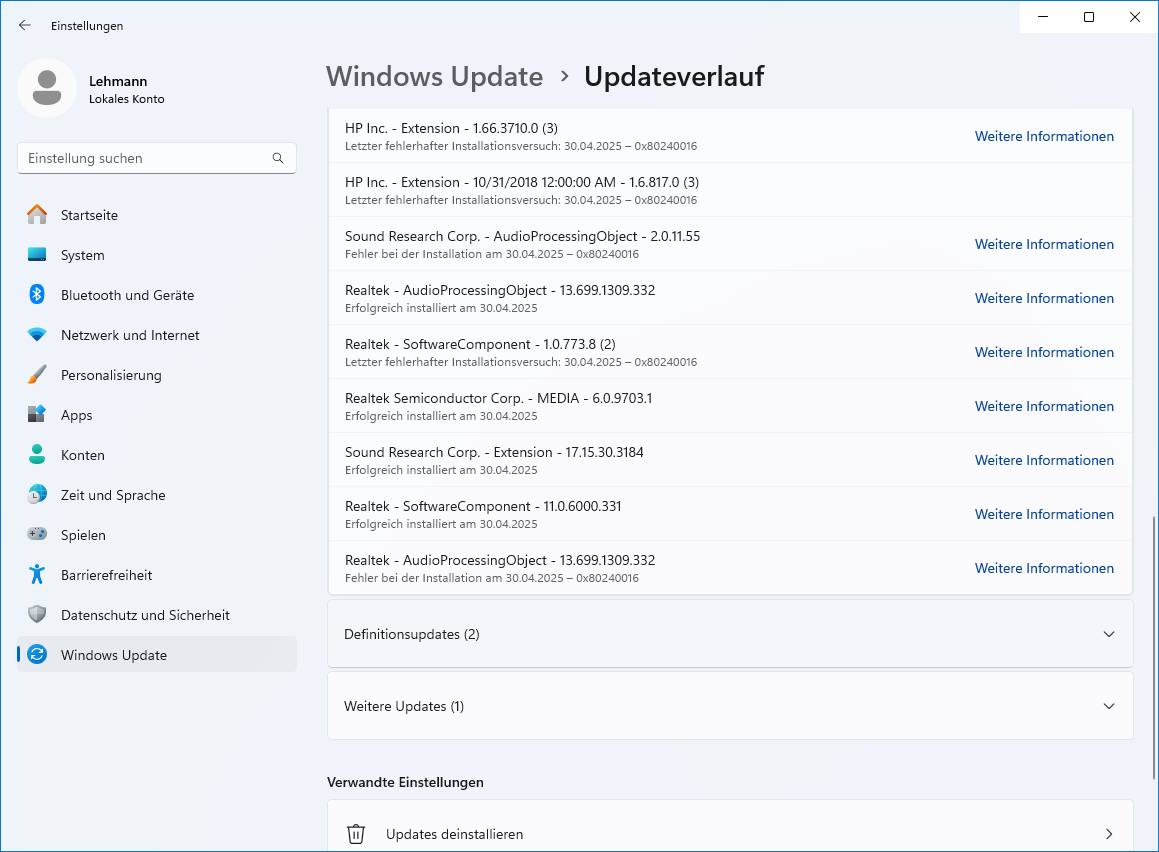
Task: Click the Definitionsupdates chevron arrow
Action: tap(1109, 634)
